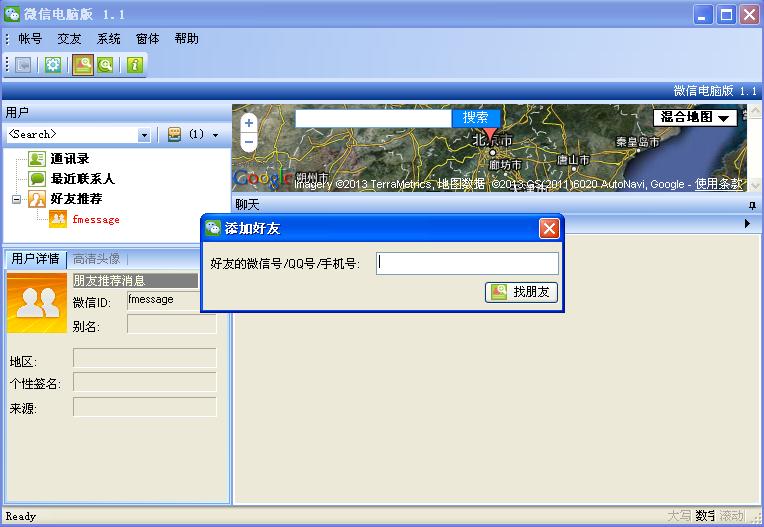Click the 找朋友 button
764x527 pixels.
tap(521, 292)
